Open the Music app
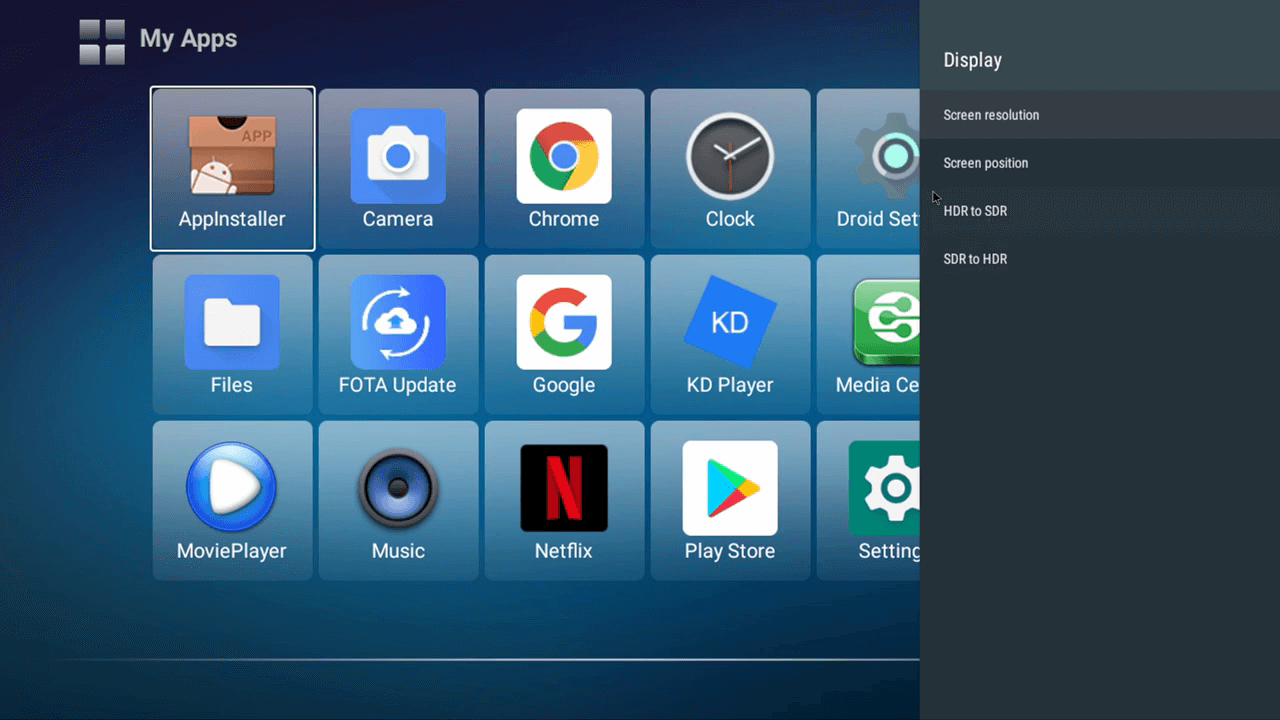Screen dimensions: 1280x720 (x=398, y=500)
